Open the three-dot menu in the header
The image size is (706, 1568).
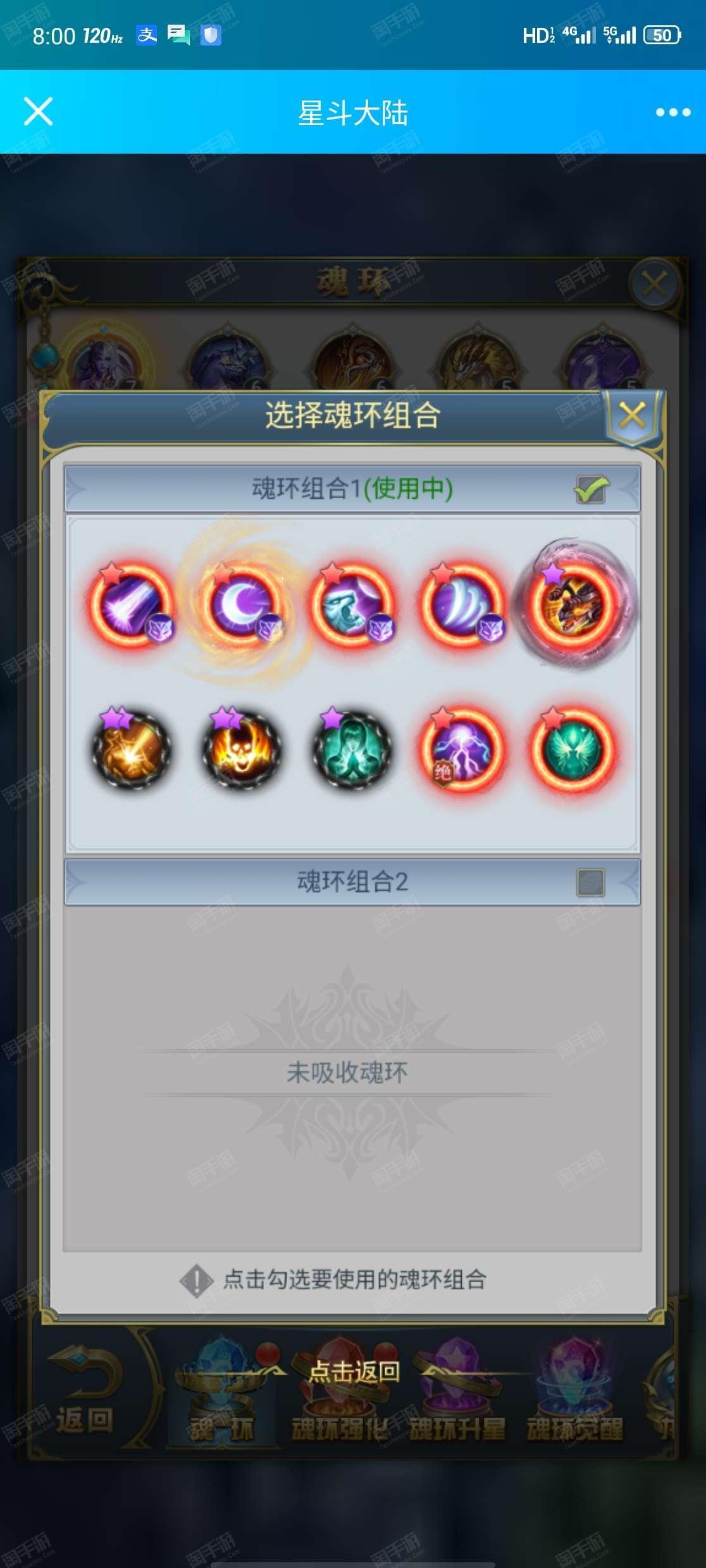(673, 112)
